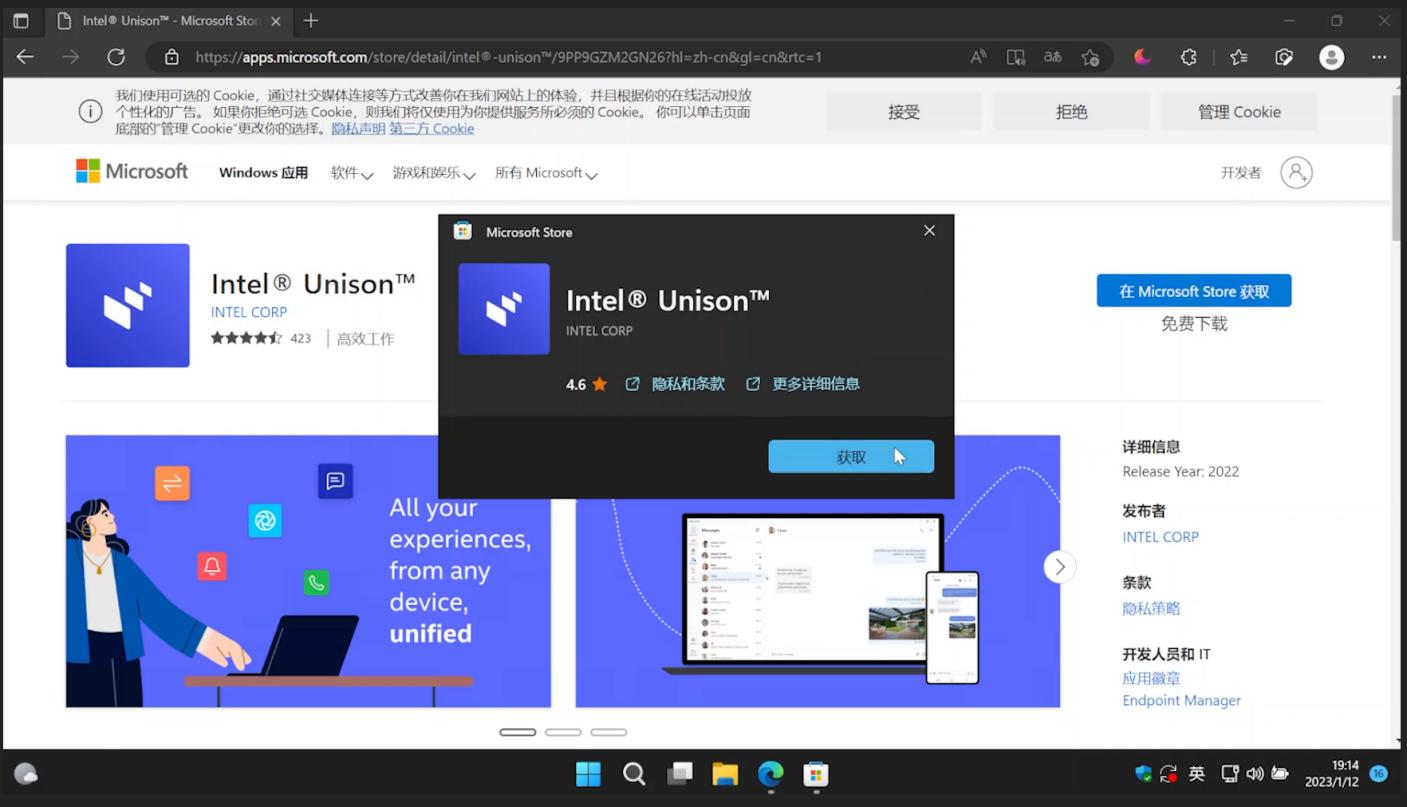1407x807 pixels.
Task: Open the Windows Start menu
Action: coord(588,774)
